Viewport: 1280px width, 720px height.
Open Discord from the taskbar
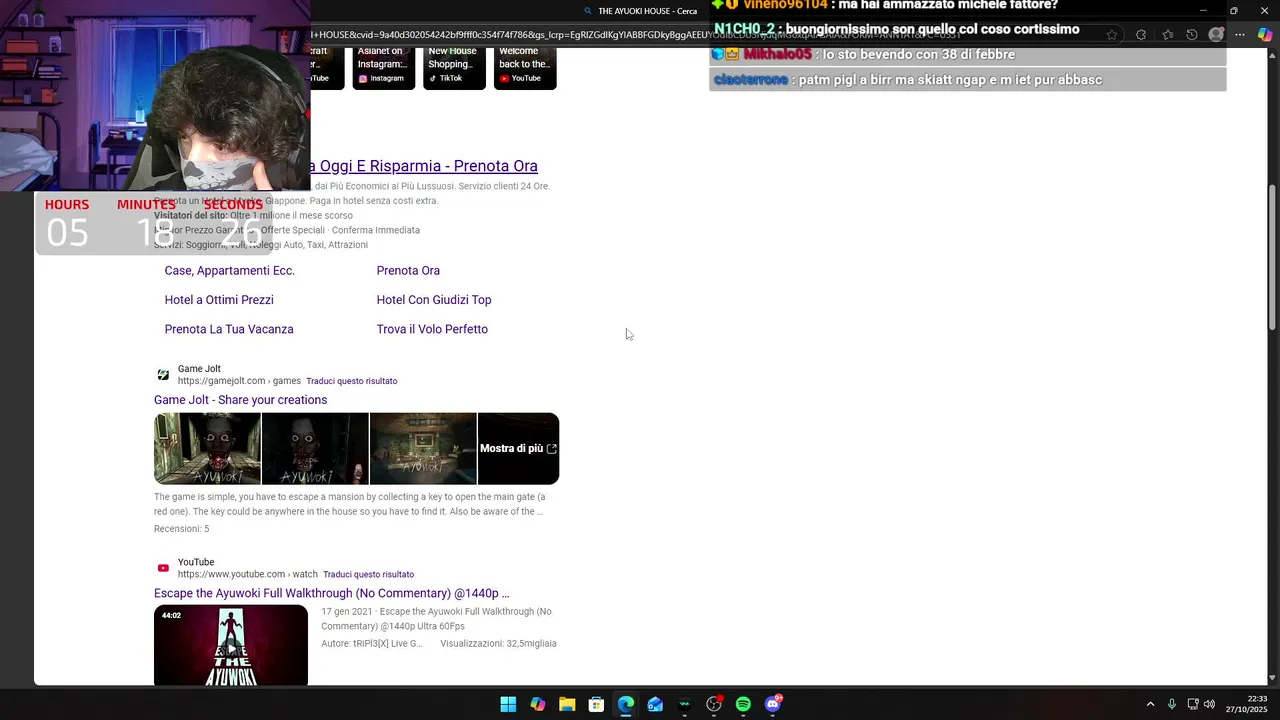773,704
